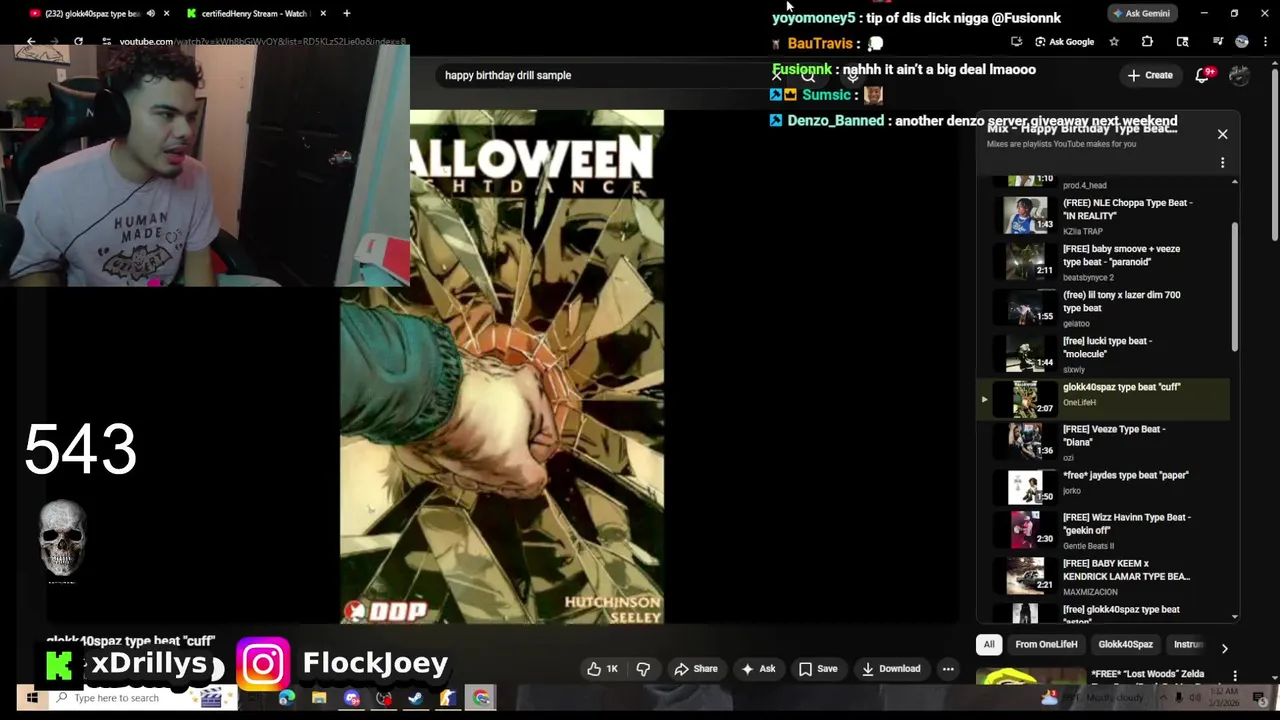Open more actions ellipsis below video
This screenshot has width=1280, height=720.
coord(948,669)
